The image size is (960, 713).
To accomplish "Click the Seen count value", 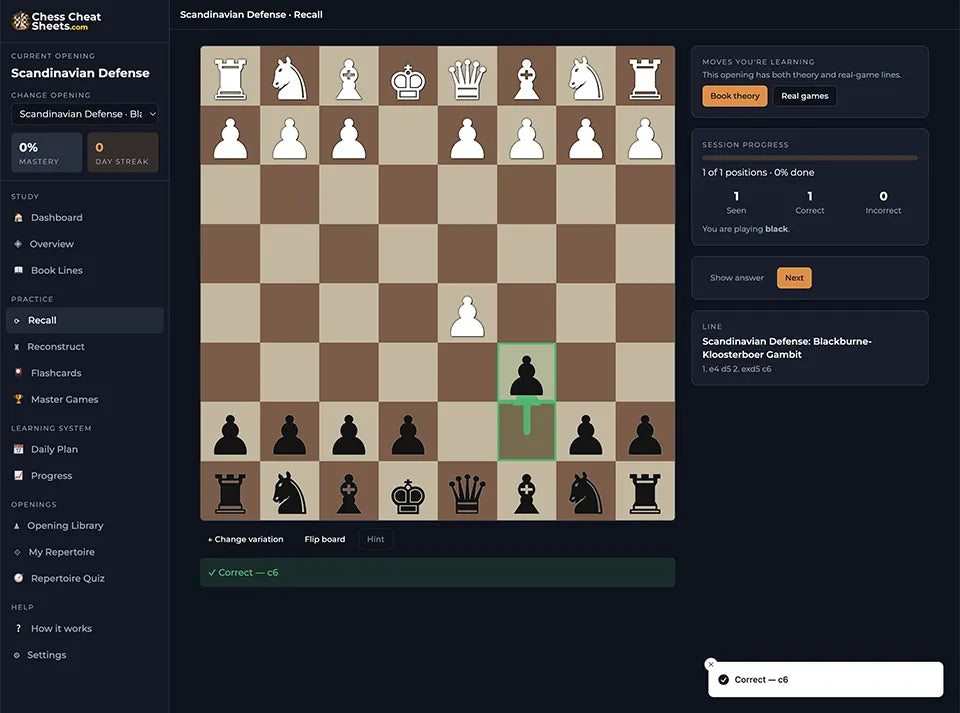I will 736,196.
